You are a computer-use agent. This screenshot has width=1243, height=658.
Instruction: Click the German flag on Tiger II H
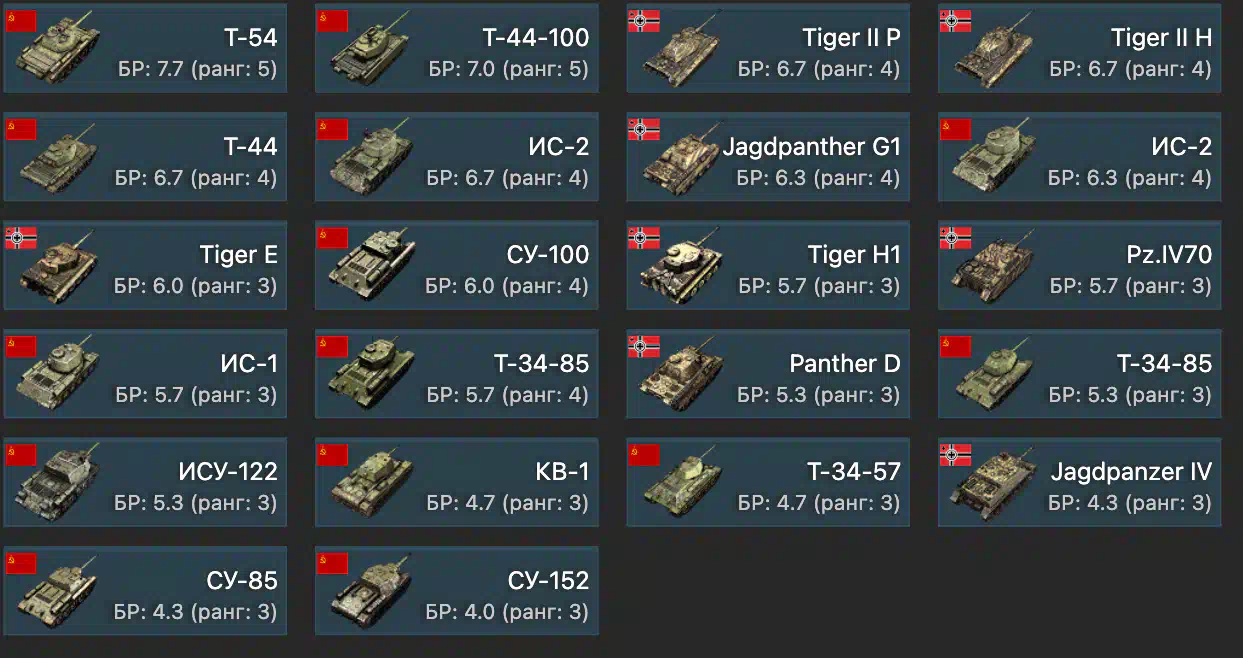coord(955,20)
